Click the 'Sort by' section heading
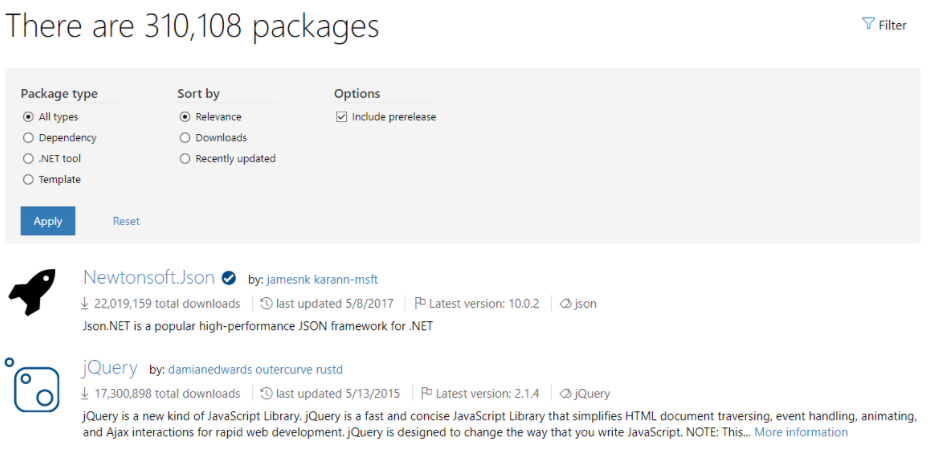The height and width of the screenshot is (456, 938). (x=198, y=94)
